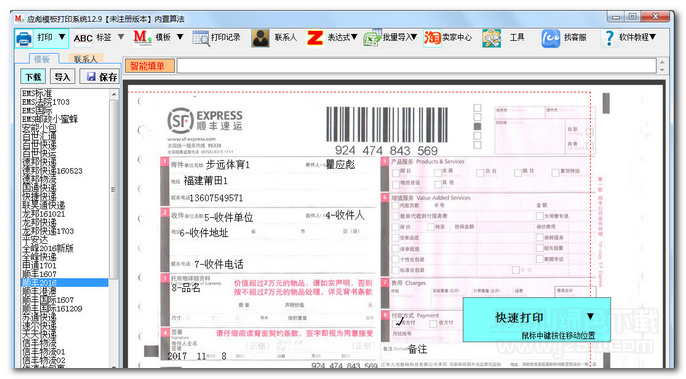The height and width of the screenshot is (379, 686).
Task: Click sender company field 步远体育1
Action: [228, 165]
